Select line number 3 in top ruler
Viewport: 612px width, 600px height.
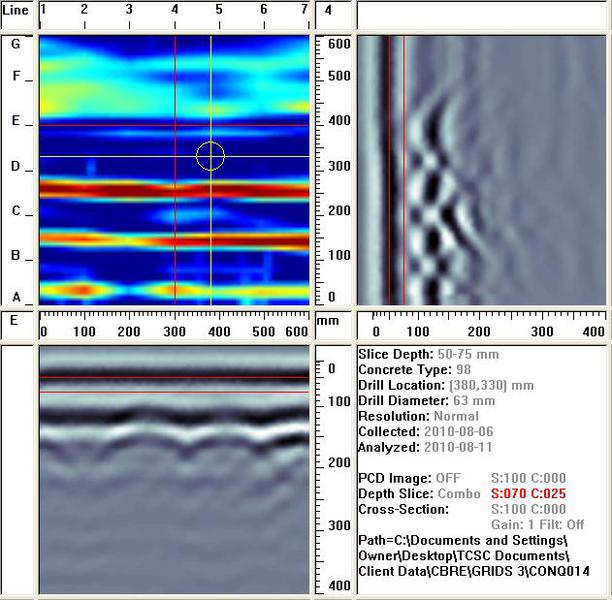(x=129, y=9)
